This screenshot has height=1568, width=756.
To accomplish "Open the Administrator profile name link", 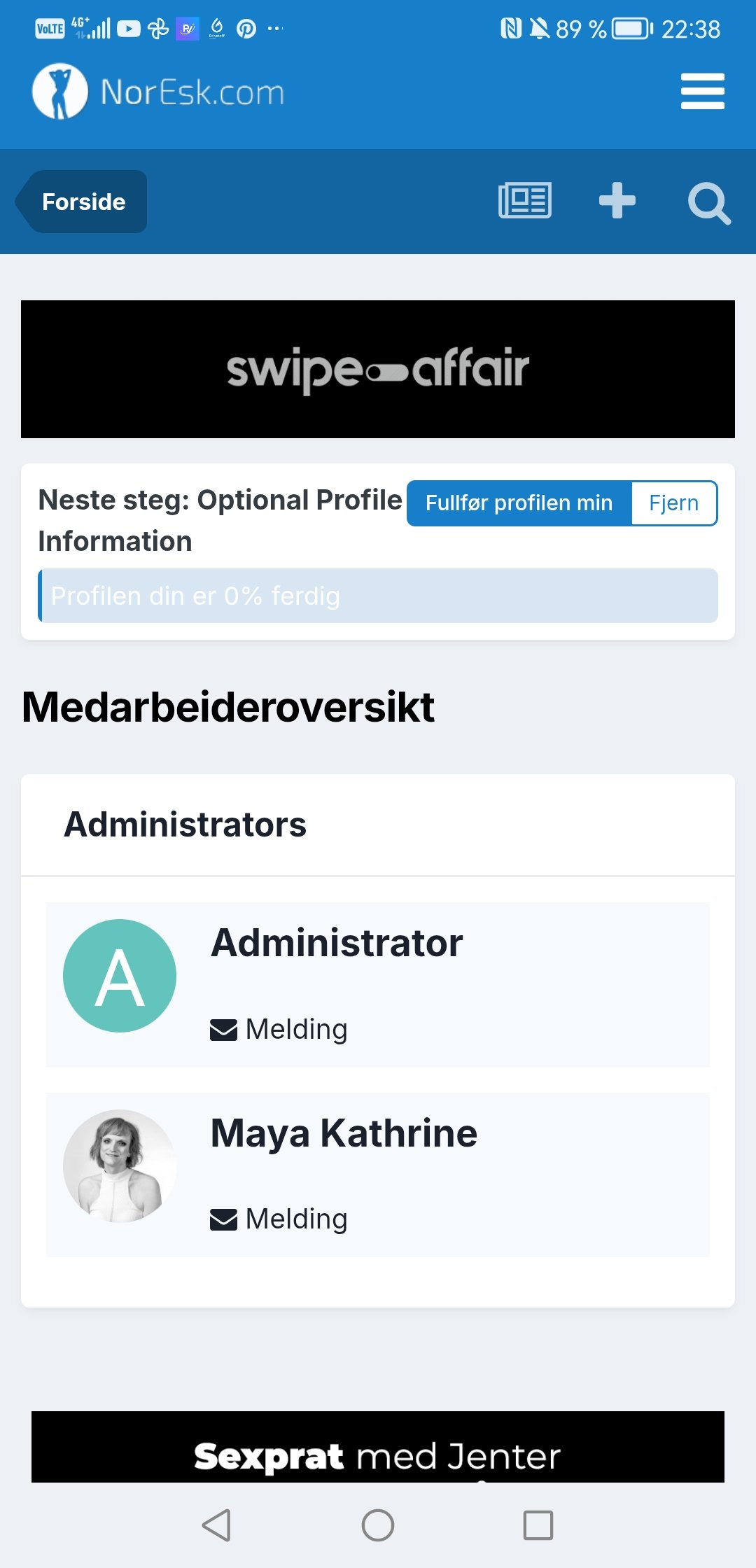I will point(337,943).
